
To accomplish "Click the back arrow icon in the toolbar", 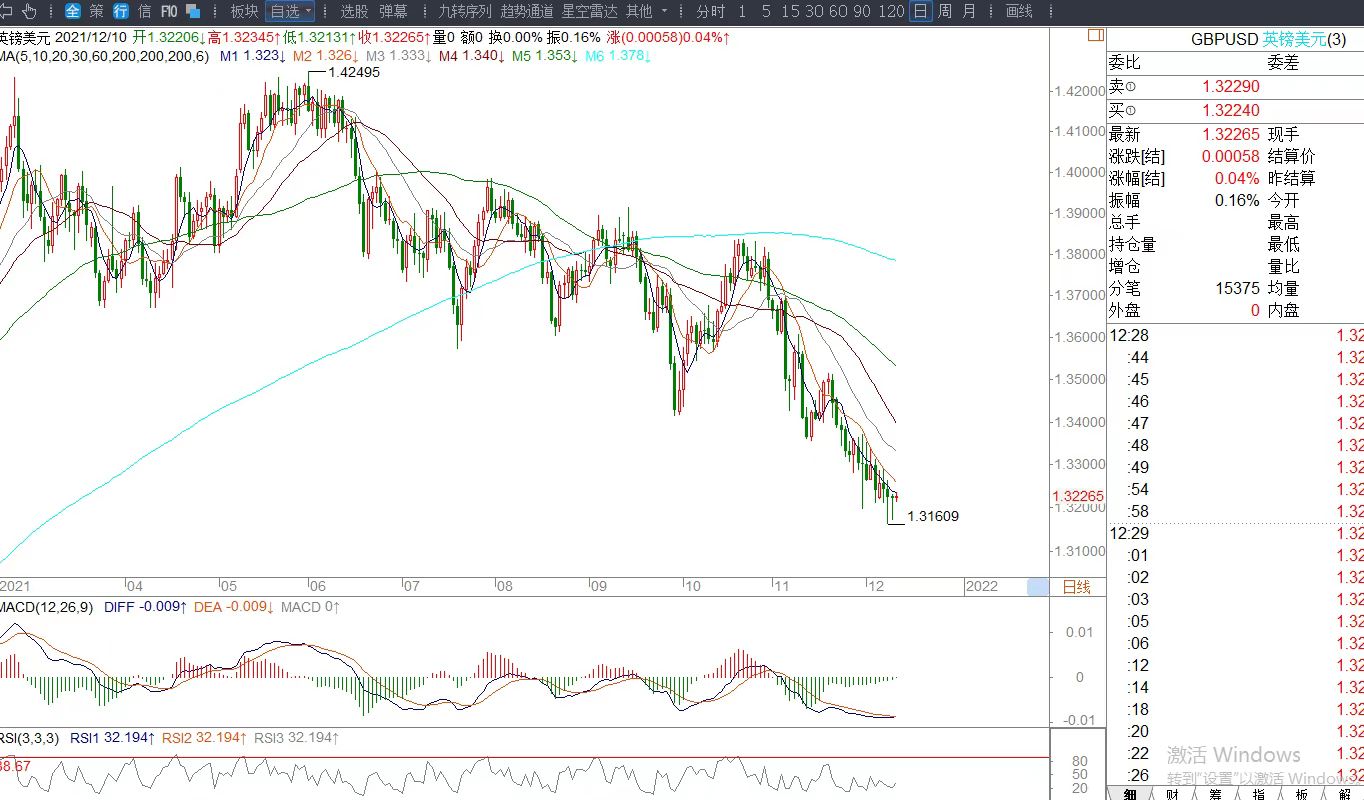I will 6,11.
